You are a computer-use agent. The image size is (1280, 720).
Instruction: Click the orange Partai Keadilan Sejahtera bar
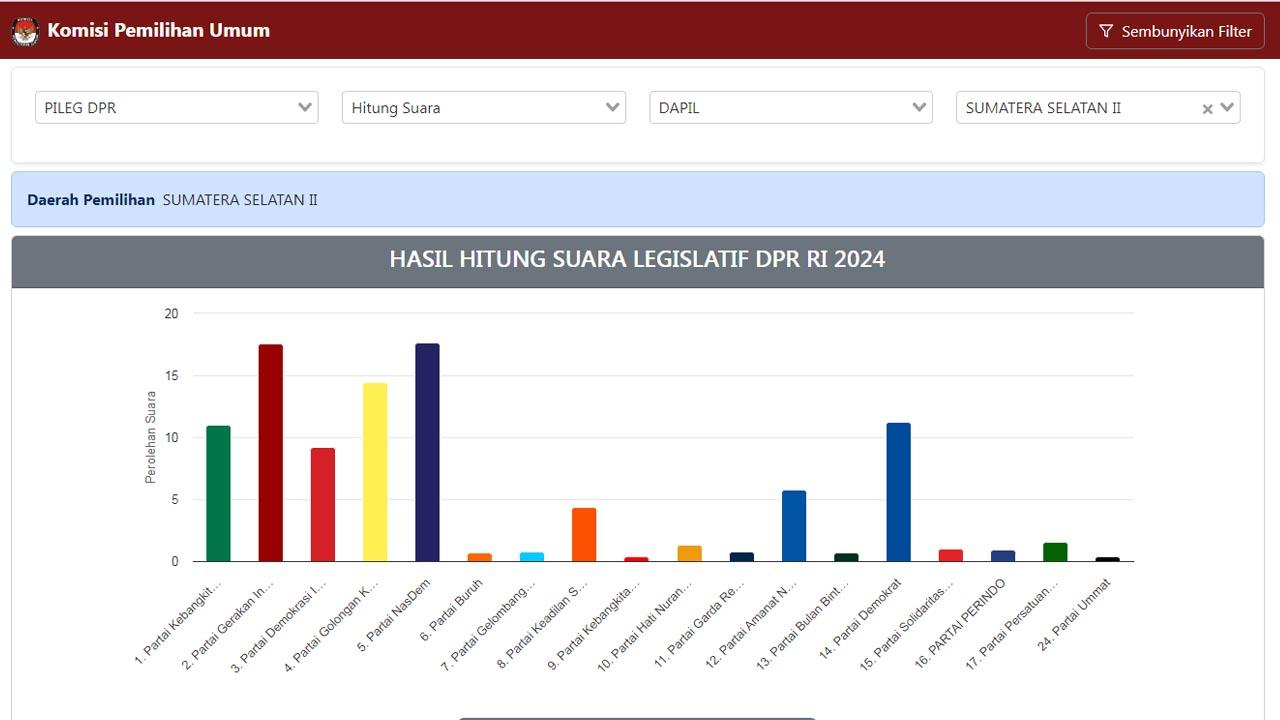pyautogui.click(x=584, y=535)
